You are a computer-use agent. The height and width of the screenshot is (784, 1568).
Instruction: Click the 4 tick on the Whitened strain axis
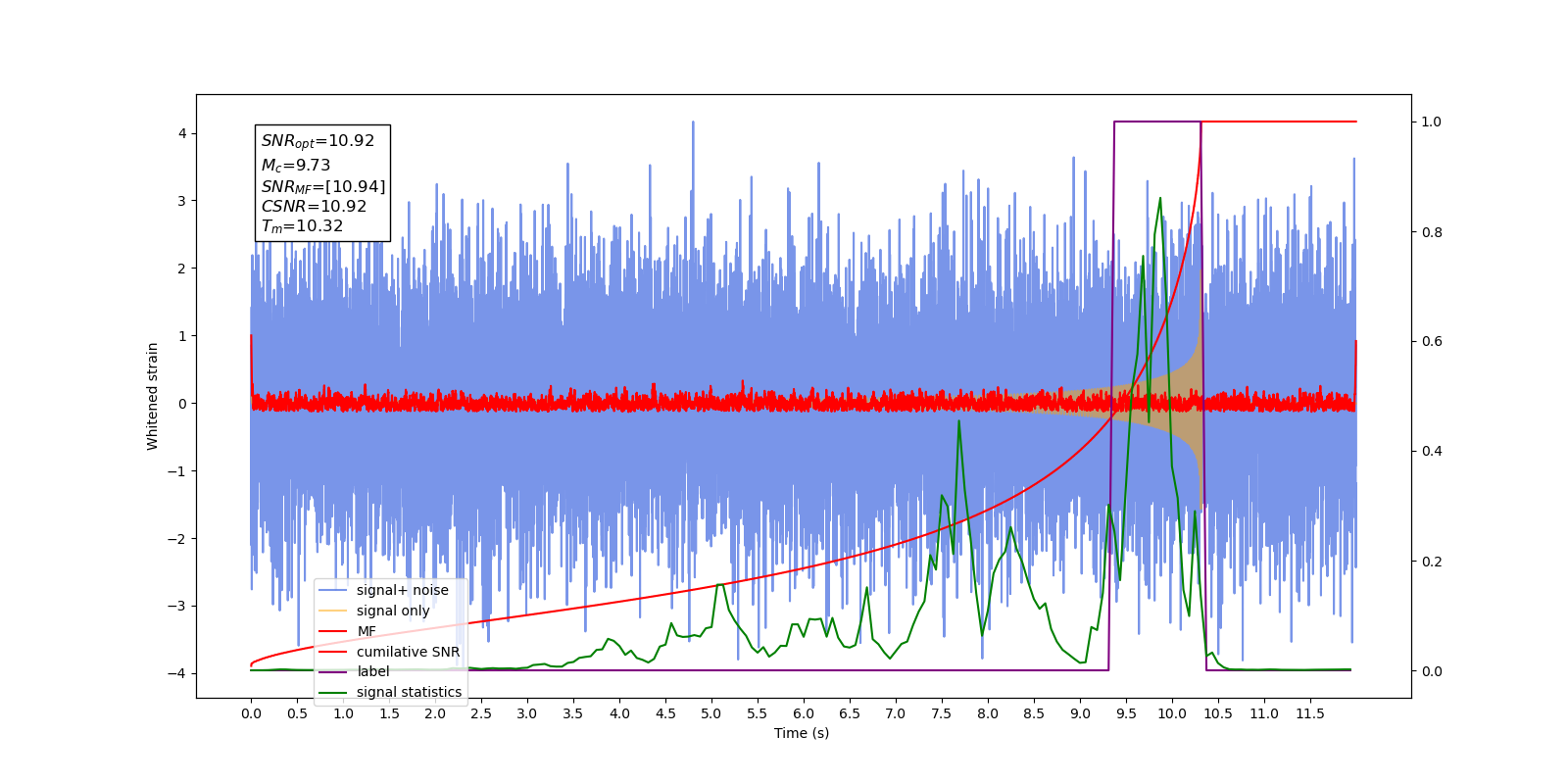182,133
